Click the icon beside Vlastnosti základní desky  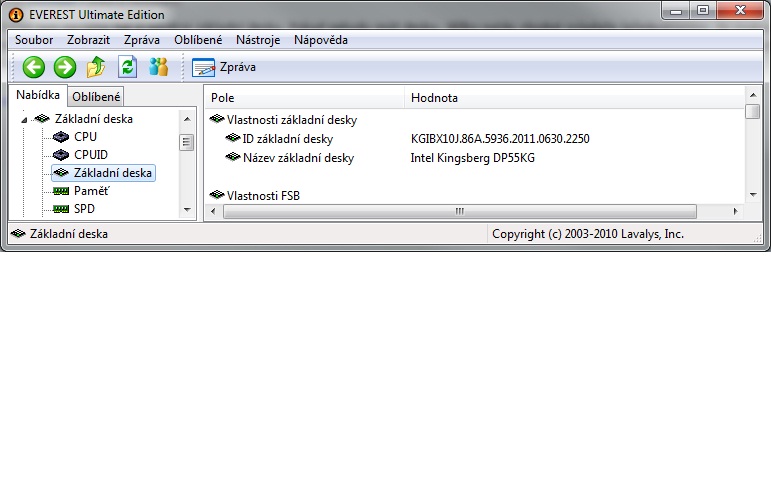(217, 119)
